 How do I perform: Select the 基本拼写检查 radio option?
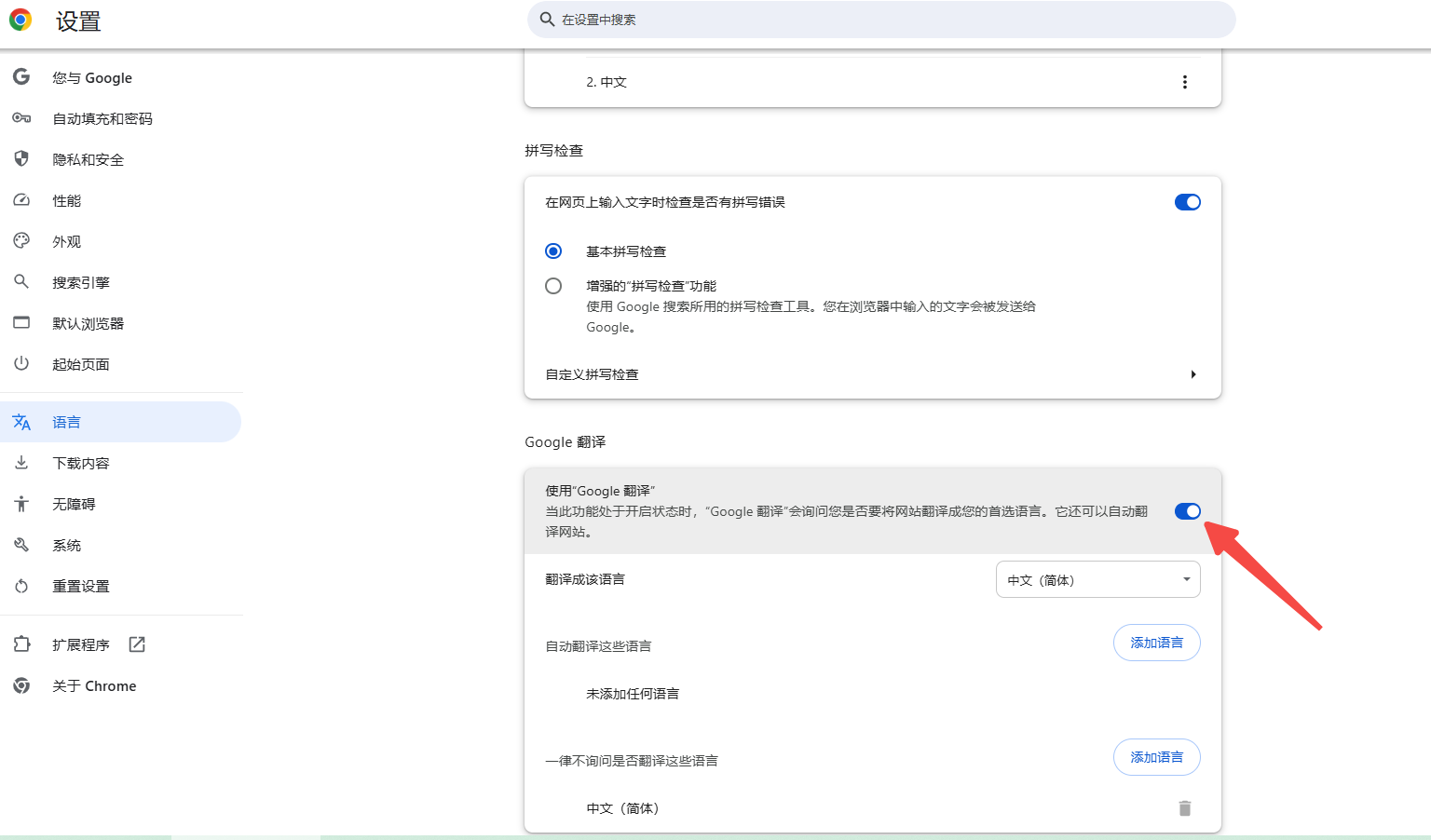point(553,251)
